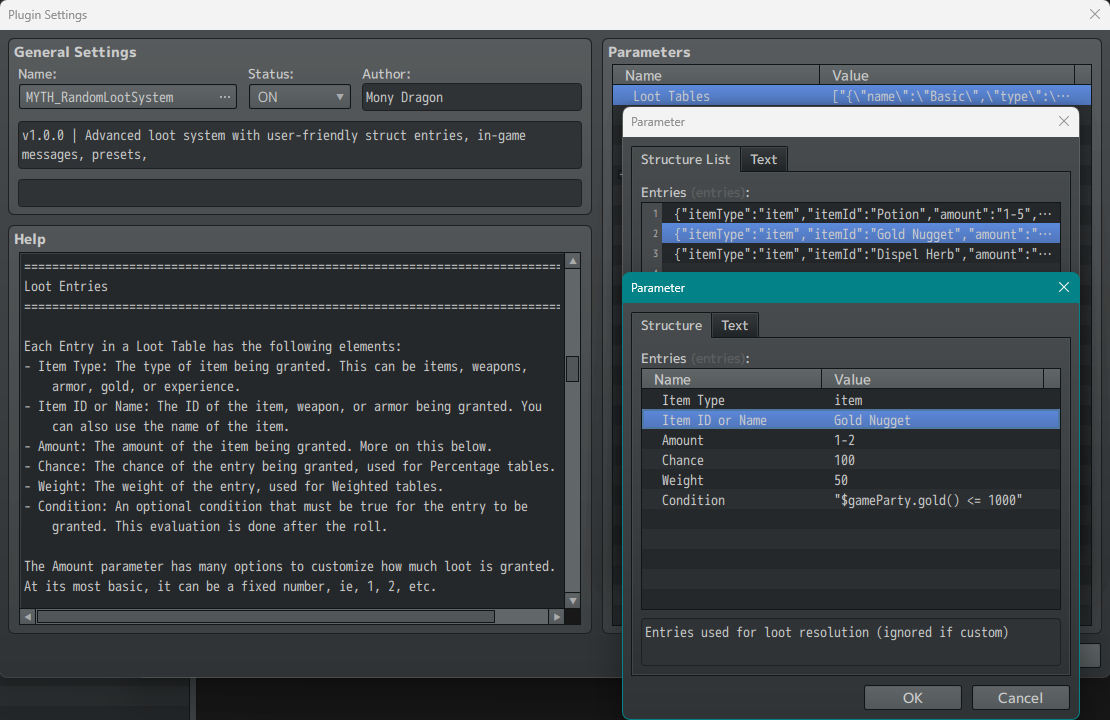
Task: Select the Chance row
Action: tap(851, 459)
